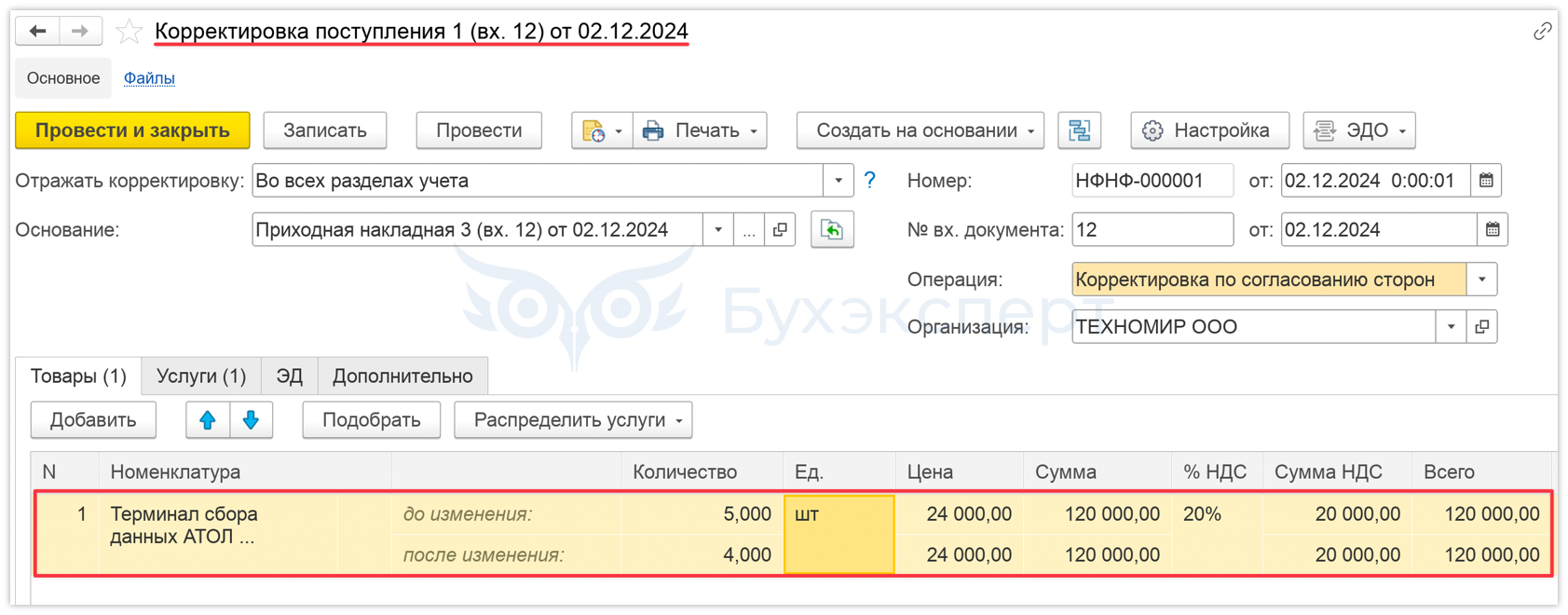Open Организация card icon
Viewport: 1568px width, 615px height.
[x=1482, y=327]
